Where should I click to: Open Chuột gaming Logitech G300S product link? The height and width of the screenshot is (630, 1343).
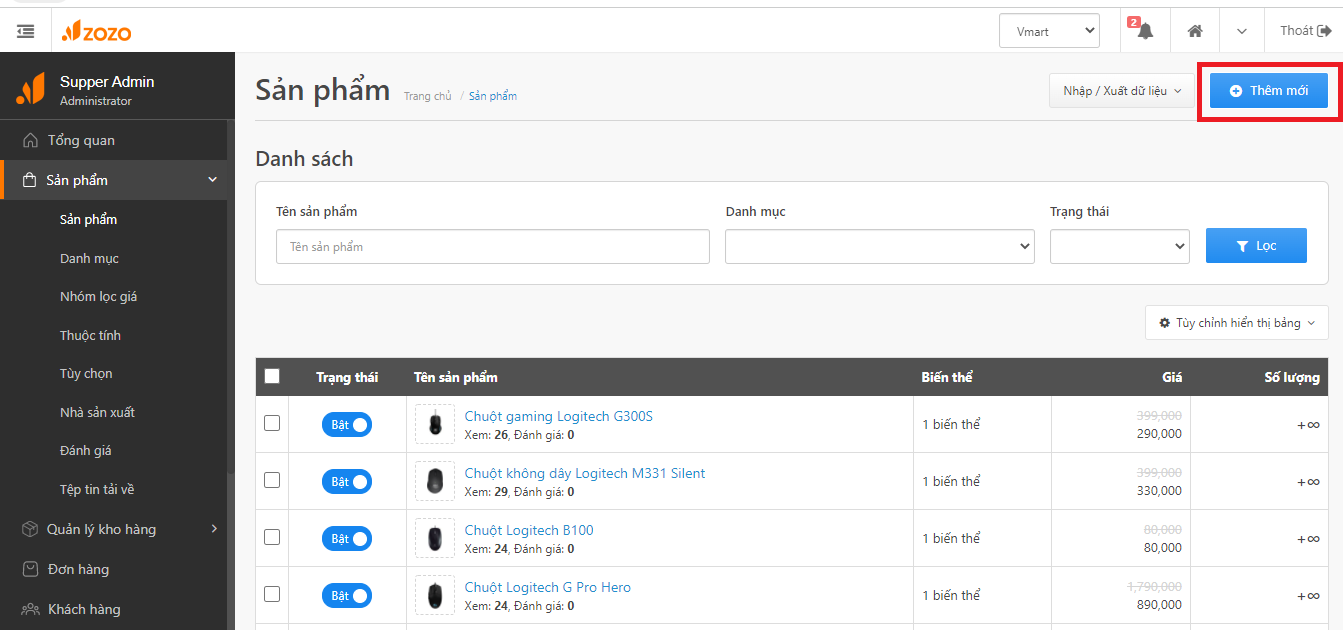(x=559, y=416)
